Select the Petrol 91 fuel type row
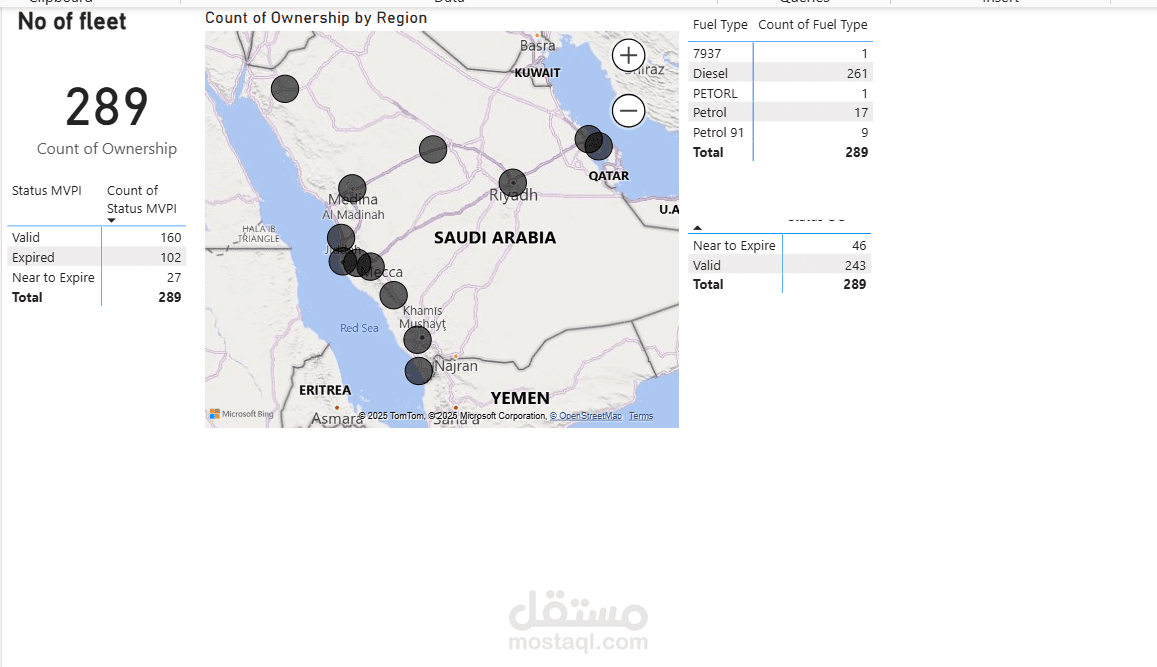 pos(780,133)
